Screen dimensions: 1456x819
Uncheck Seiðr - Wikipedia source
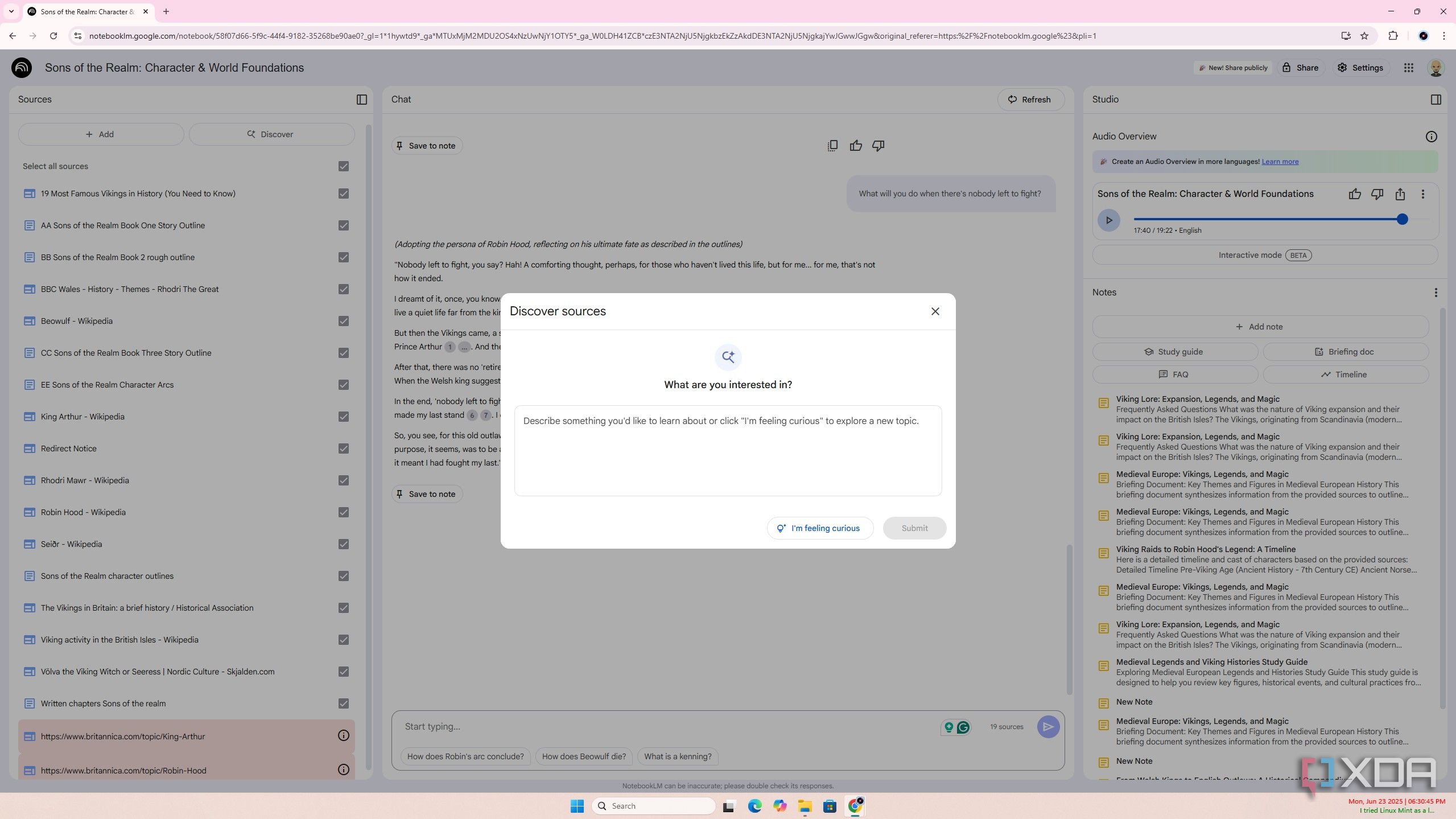pyautogui.click(x=343, y=544)
